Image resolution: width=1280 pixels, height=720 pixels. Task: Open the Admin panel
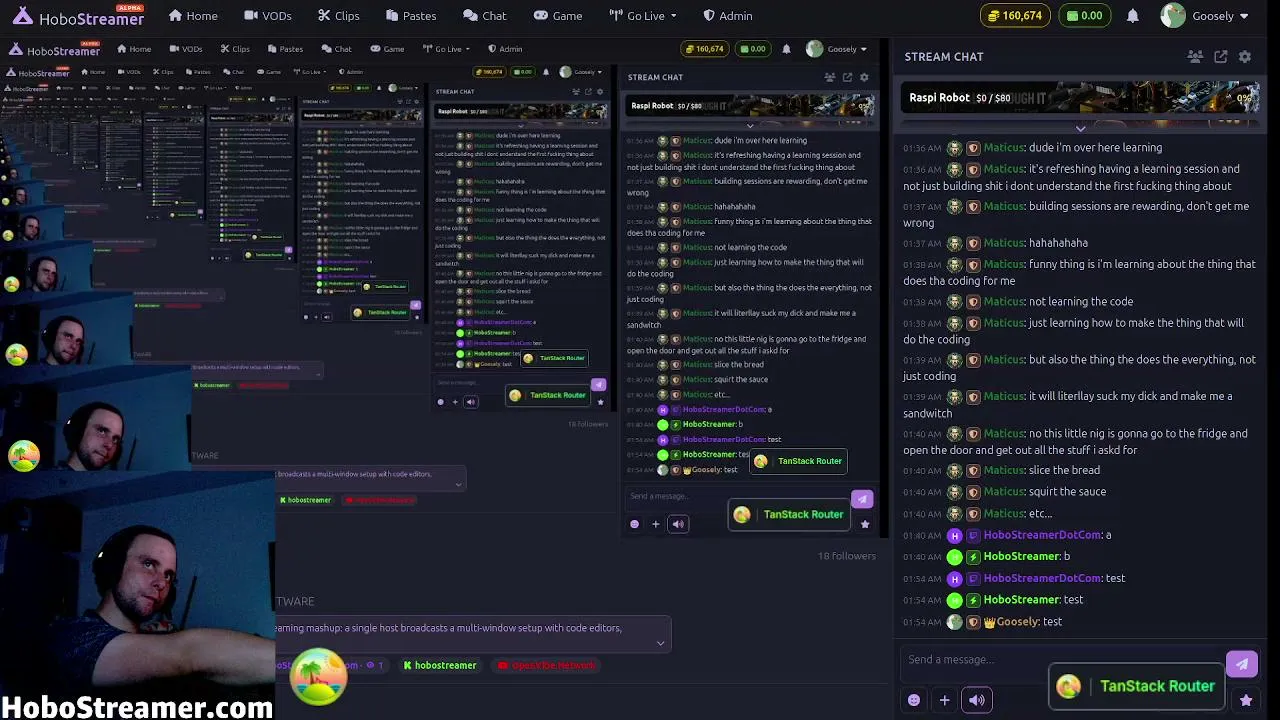click(x=727, y=16)
